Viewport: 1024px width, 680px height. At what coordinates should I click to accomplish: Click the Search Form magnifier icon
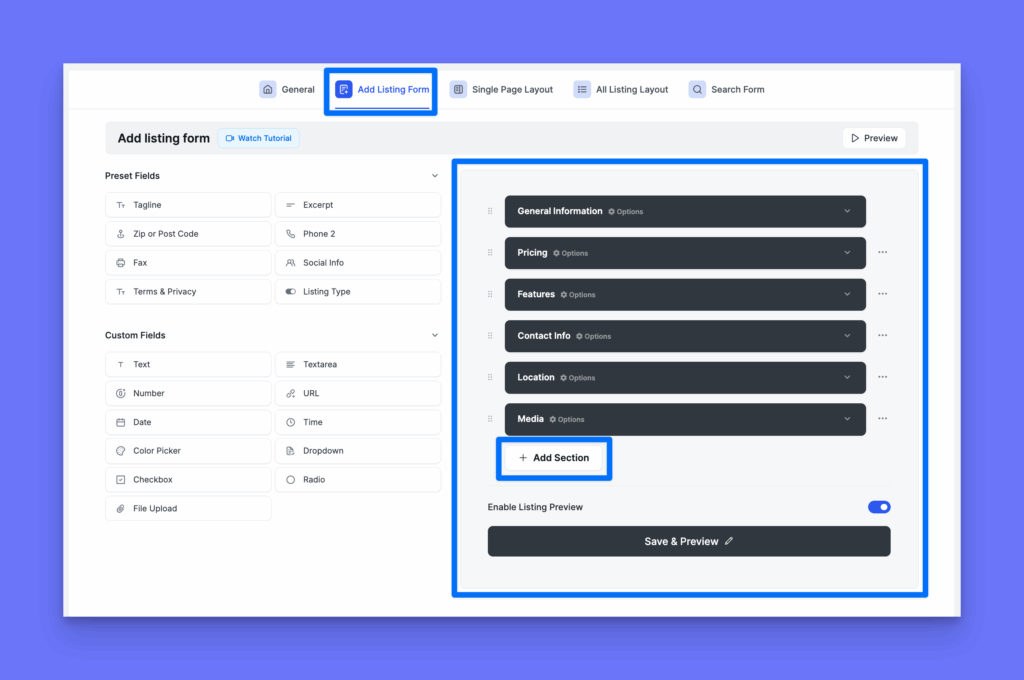697,90
